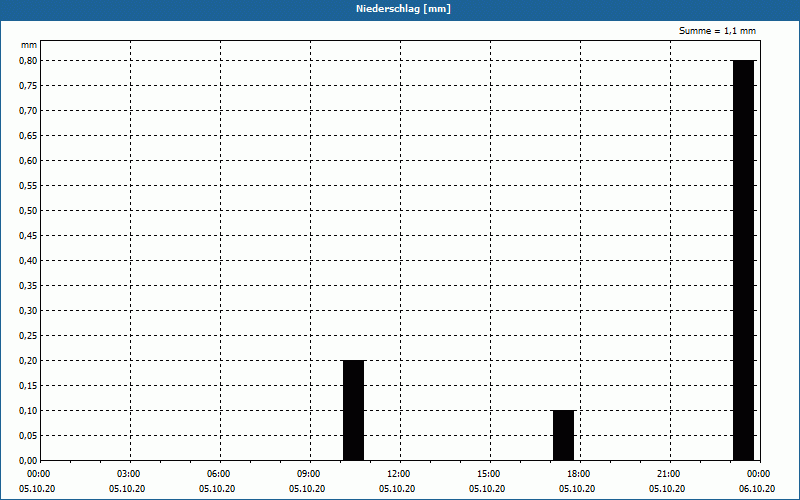Click the 0,00 y-axis value
800x500 pixels.
click(x=28, y=461)
